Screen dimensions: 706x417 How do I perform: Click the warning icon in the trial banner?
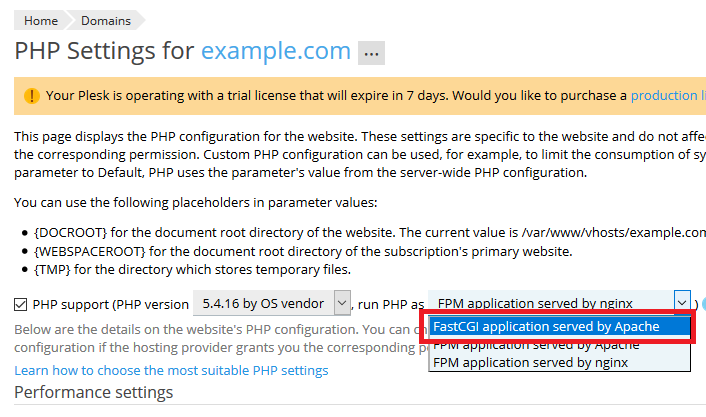(x=32, y=96)
